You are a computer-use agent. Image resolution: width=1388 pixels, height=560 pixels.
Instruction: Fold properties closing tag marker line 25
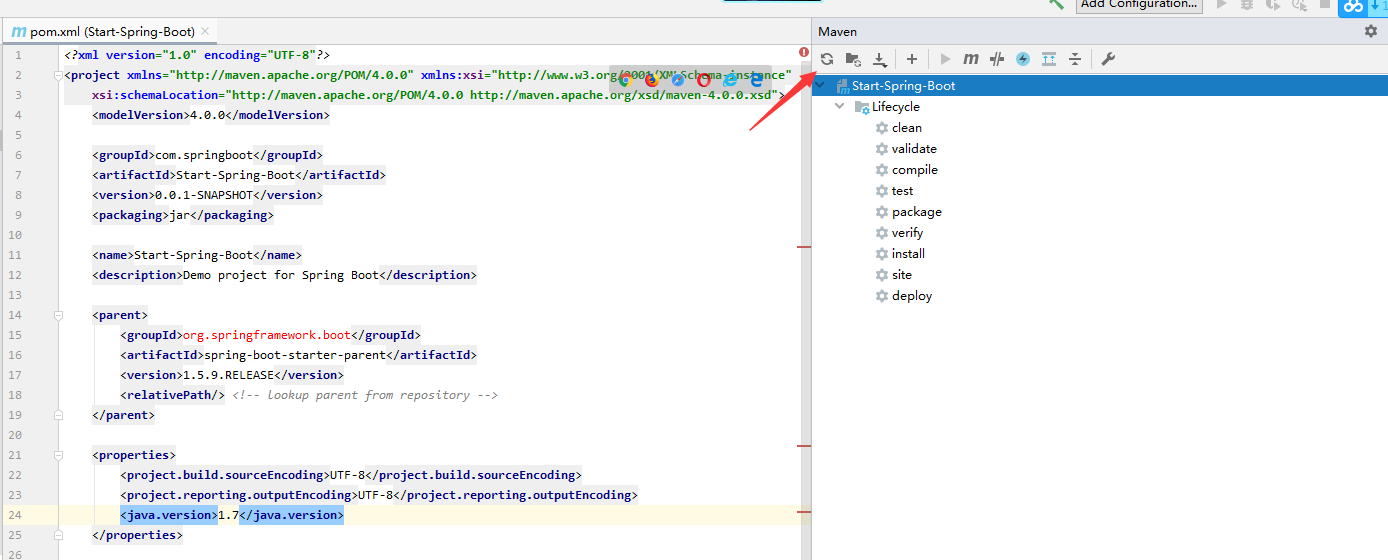click(x=59, y=535)
